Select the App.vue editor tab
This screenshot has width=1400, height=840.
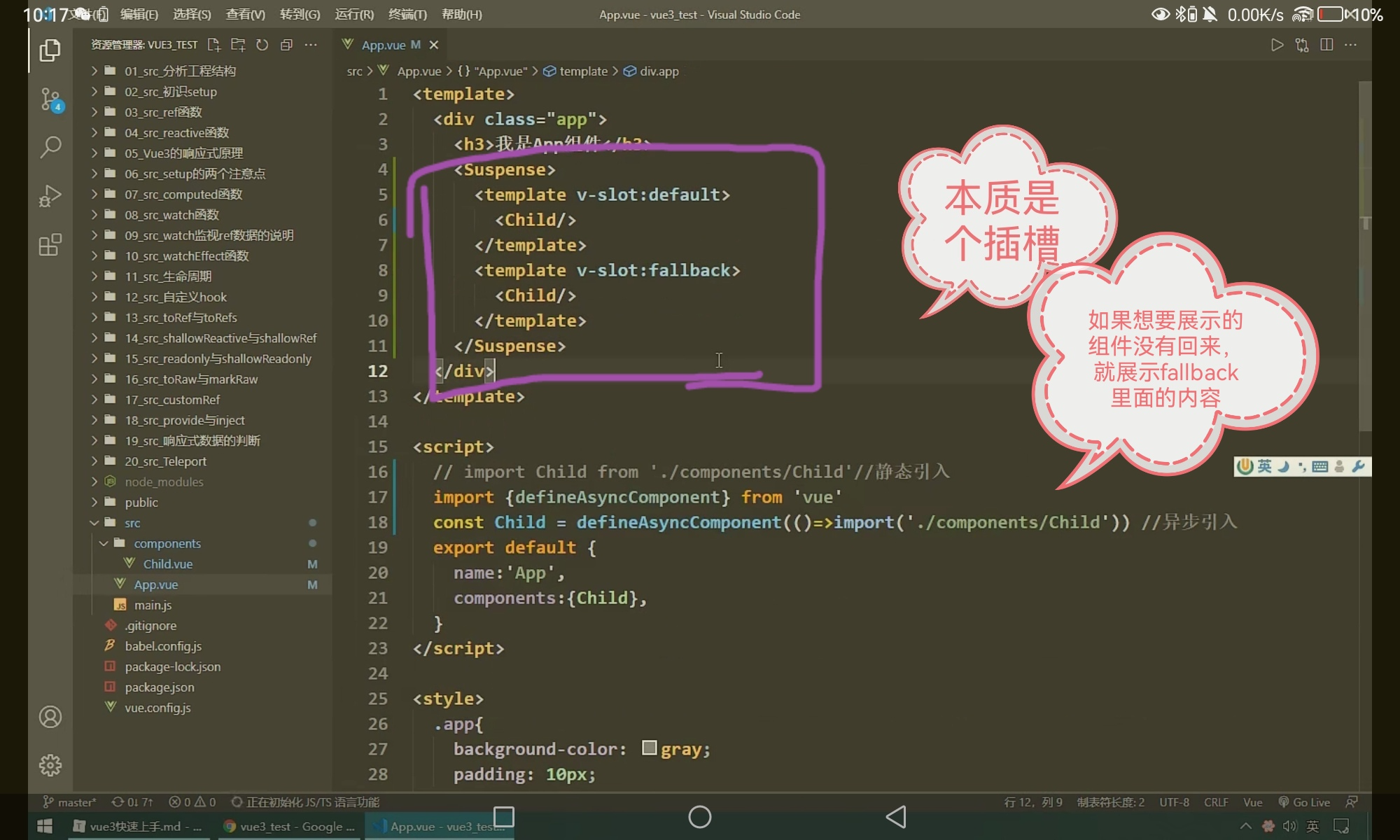383,45
